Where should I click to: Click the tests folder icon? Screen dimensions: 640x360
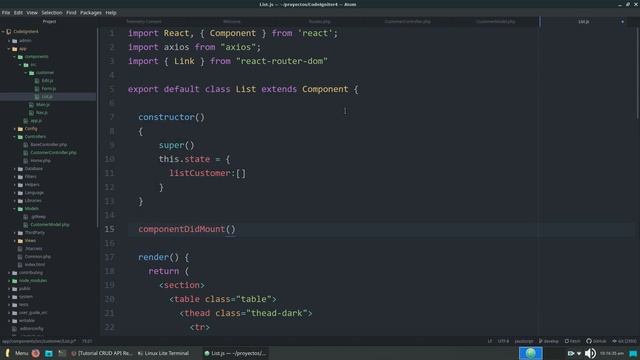click(x=15, y=304)
